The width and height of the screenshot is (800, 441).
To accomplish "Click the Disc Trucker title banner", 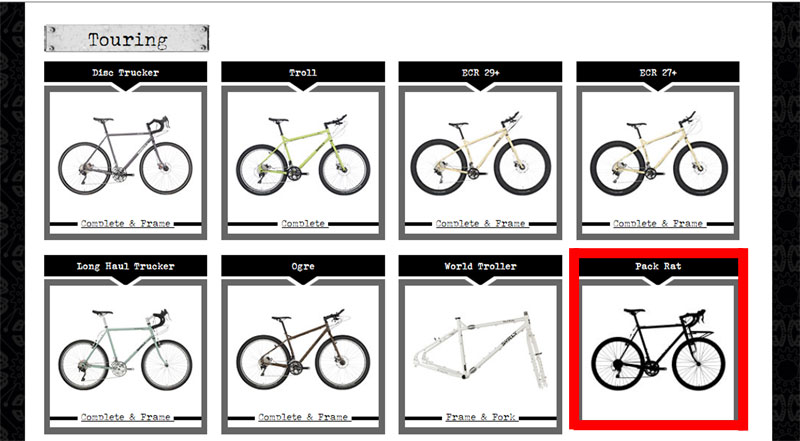I will (126, 72).
